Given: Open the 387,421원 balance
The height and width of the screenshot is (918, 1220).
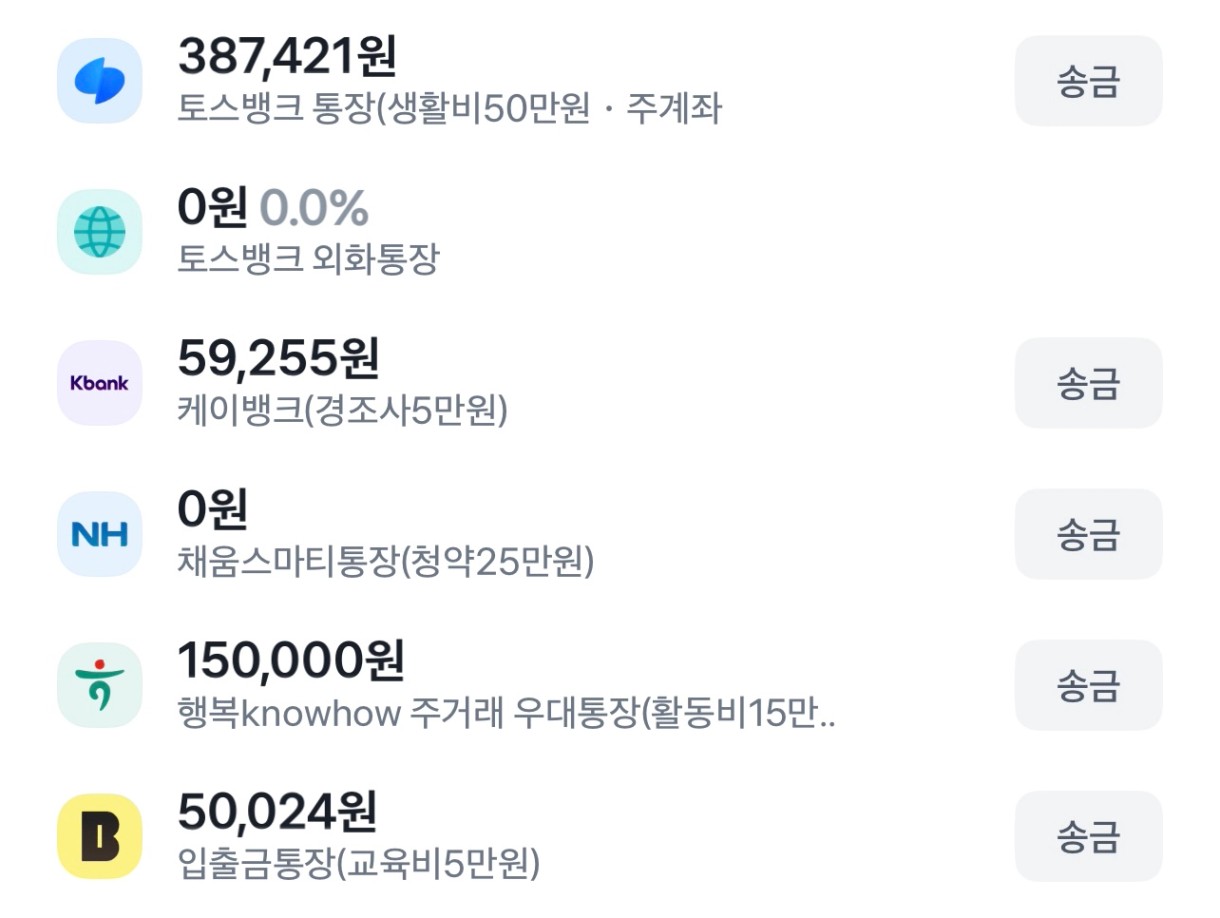Looking at the screenshot, I should 287,56.
